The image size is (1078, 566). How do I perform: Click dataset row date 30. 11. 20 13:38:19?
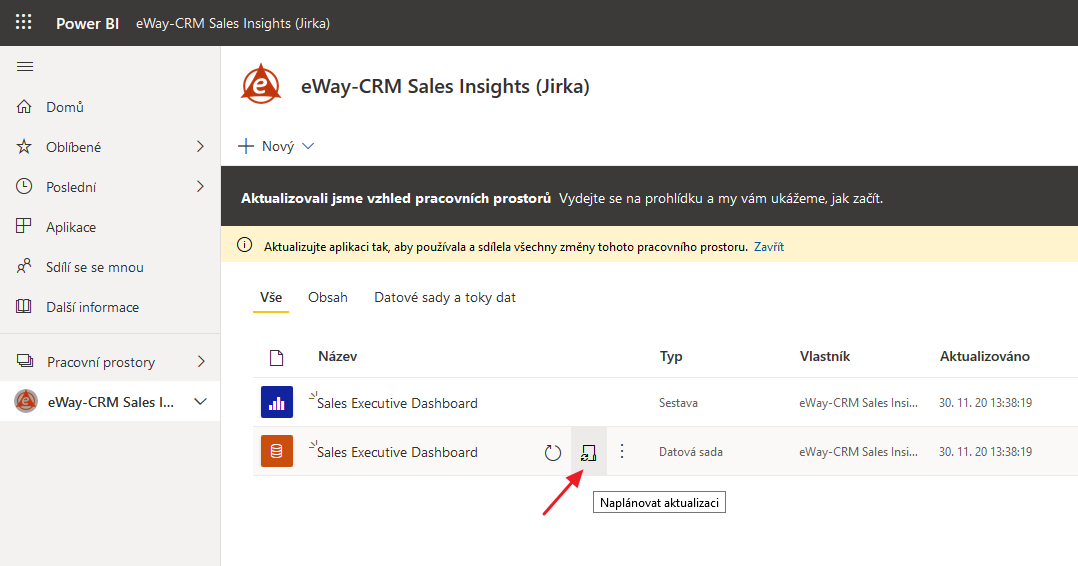pyautogui.click(x=985, y=452)
